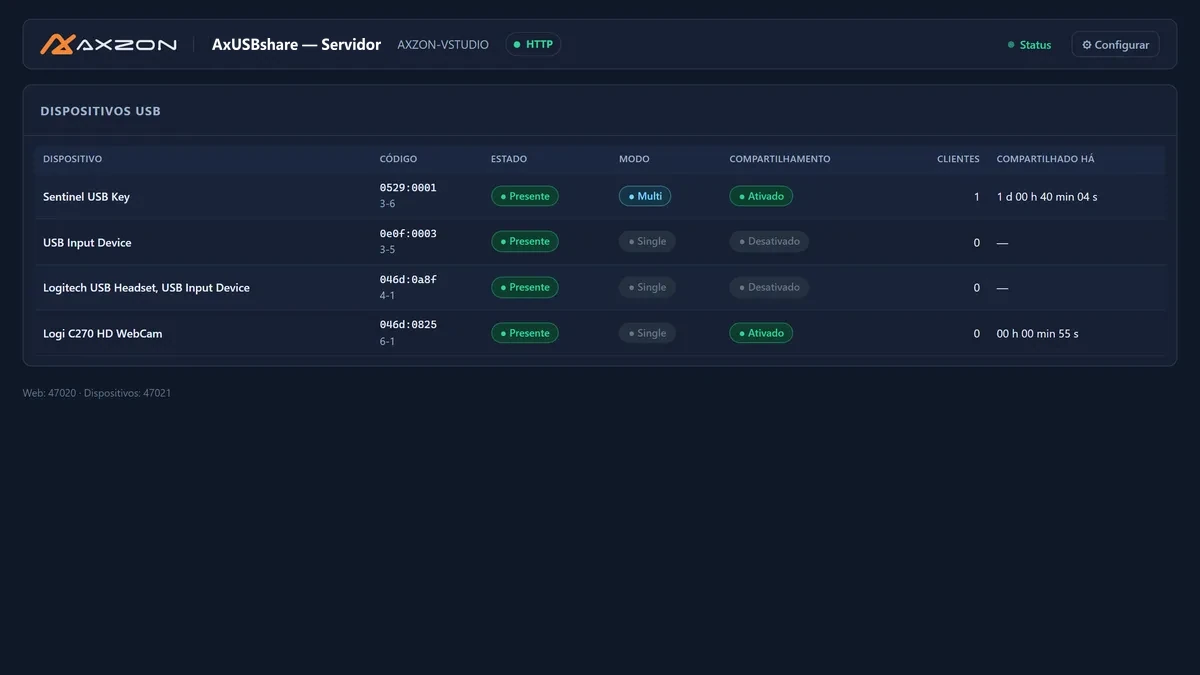Click shared time 00 h 00 min 55 s
This screenshot has width=1200, height=675.
[1038, 334]
